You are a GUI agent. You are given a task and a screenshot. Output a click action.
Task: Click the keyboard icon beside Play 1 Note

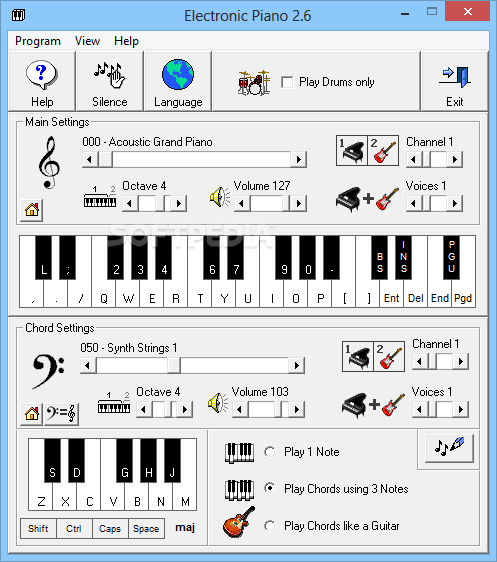[x=239, y=453]
